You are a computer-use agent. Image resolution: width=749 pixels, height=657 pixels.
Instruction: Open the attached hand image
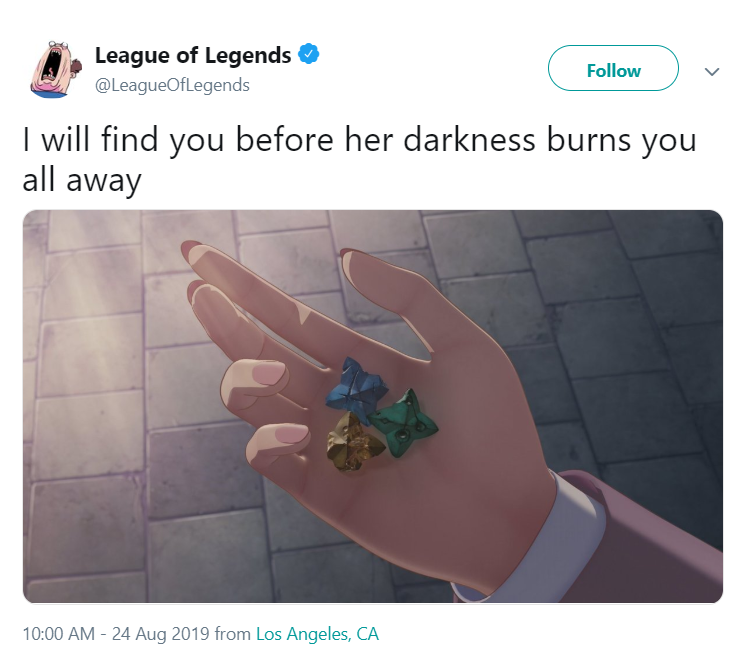point(373,406)
